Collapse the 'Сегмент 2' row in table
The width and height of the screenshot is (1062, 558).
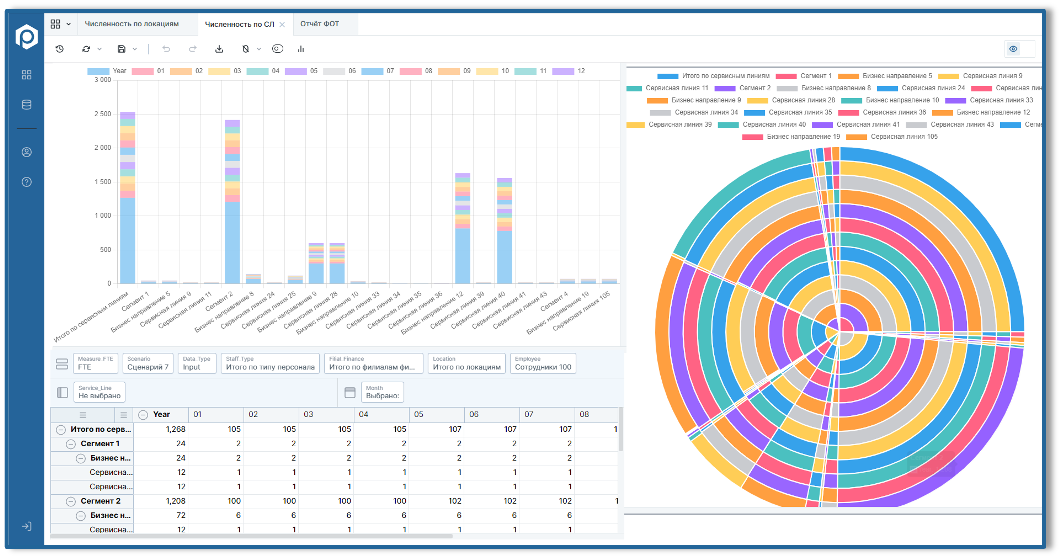tap(71, 500)
